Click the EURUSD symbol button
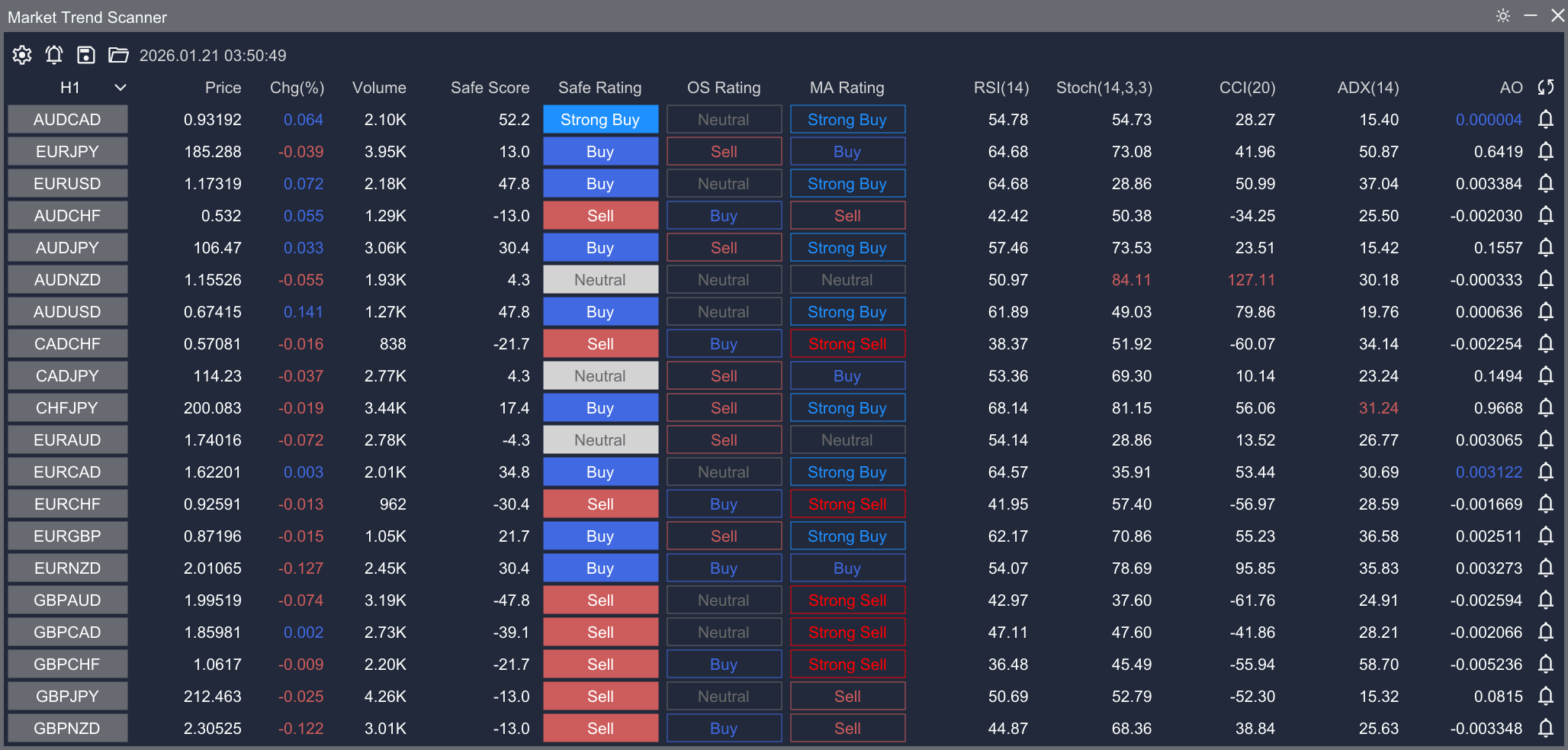Image resolution: width=1568 pixels, height=750 pixels. (x=67, y=183)
